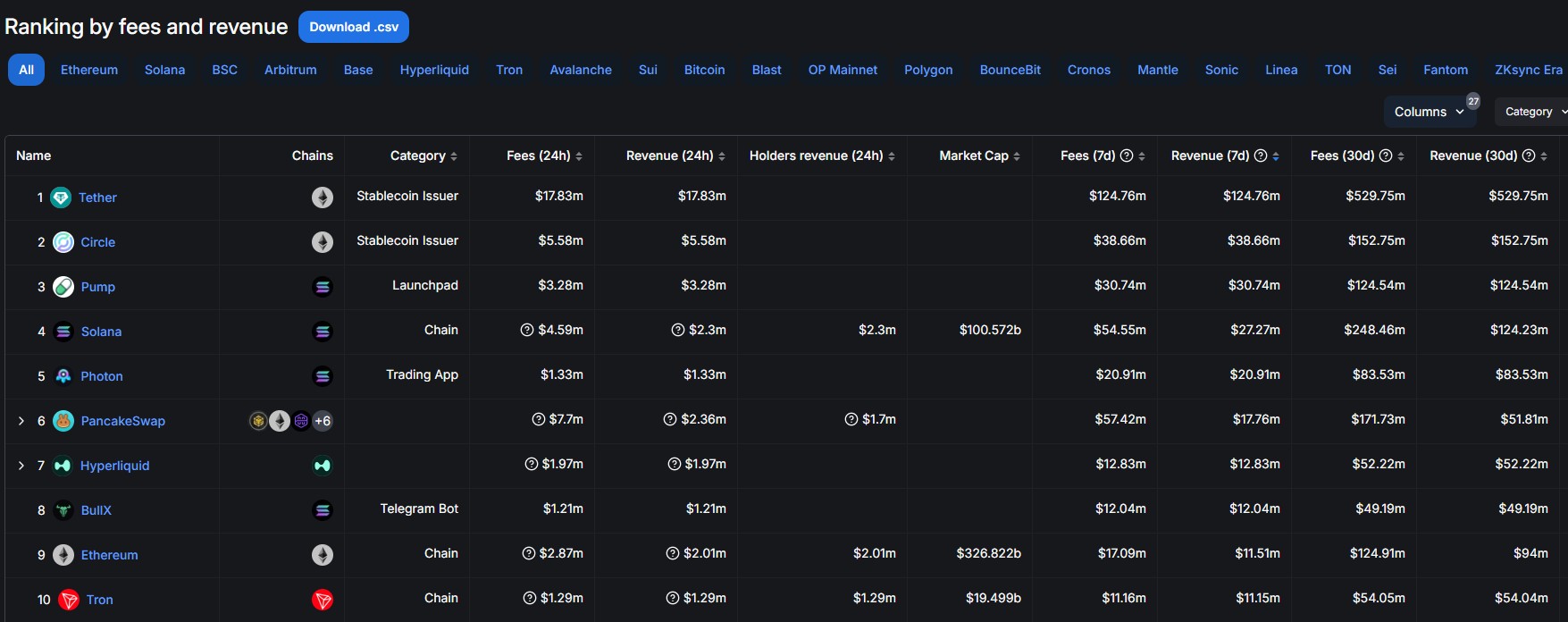Expand the PancakeSwap row
This screenshot has height=622, width=1568.
point(21,421)
